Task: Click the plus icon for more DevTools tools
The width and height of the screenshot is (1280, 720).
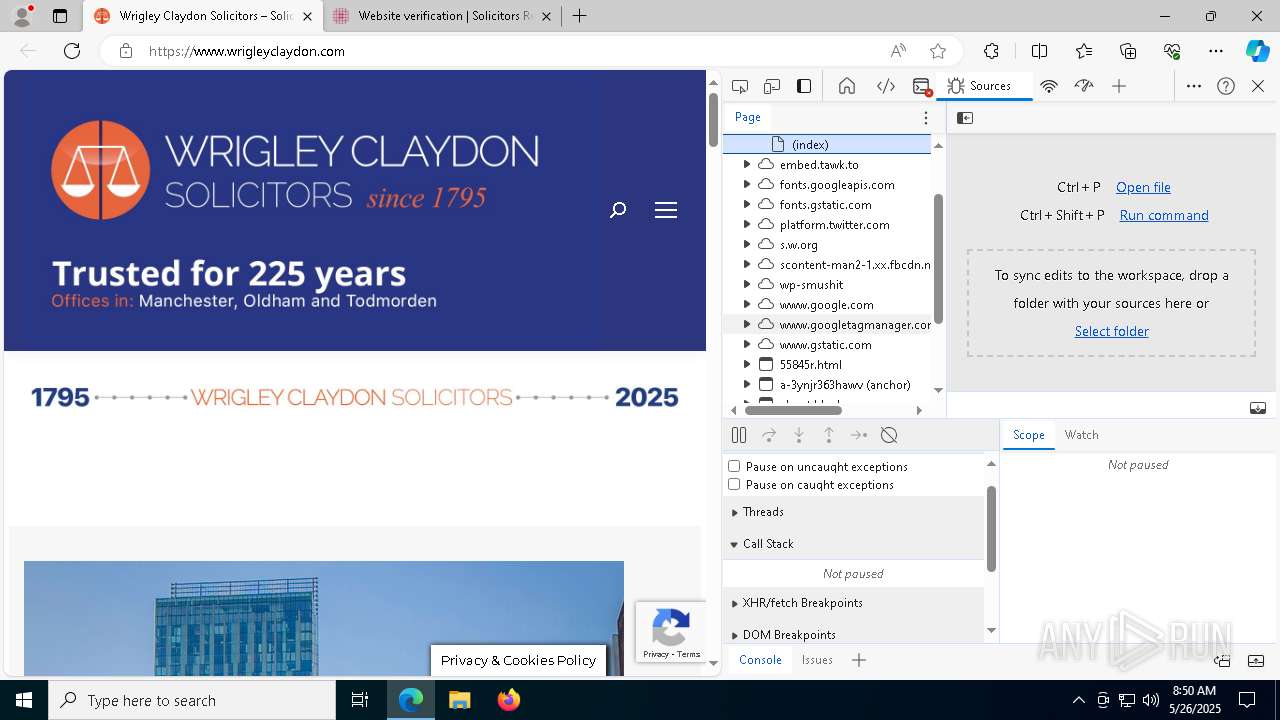Action: 1119,86
